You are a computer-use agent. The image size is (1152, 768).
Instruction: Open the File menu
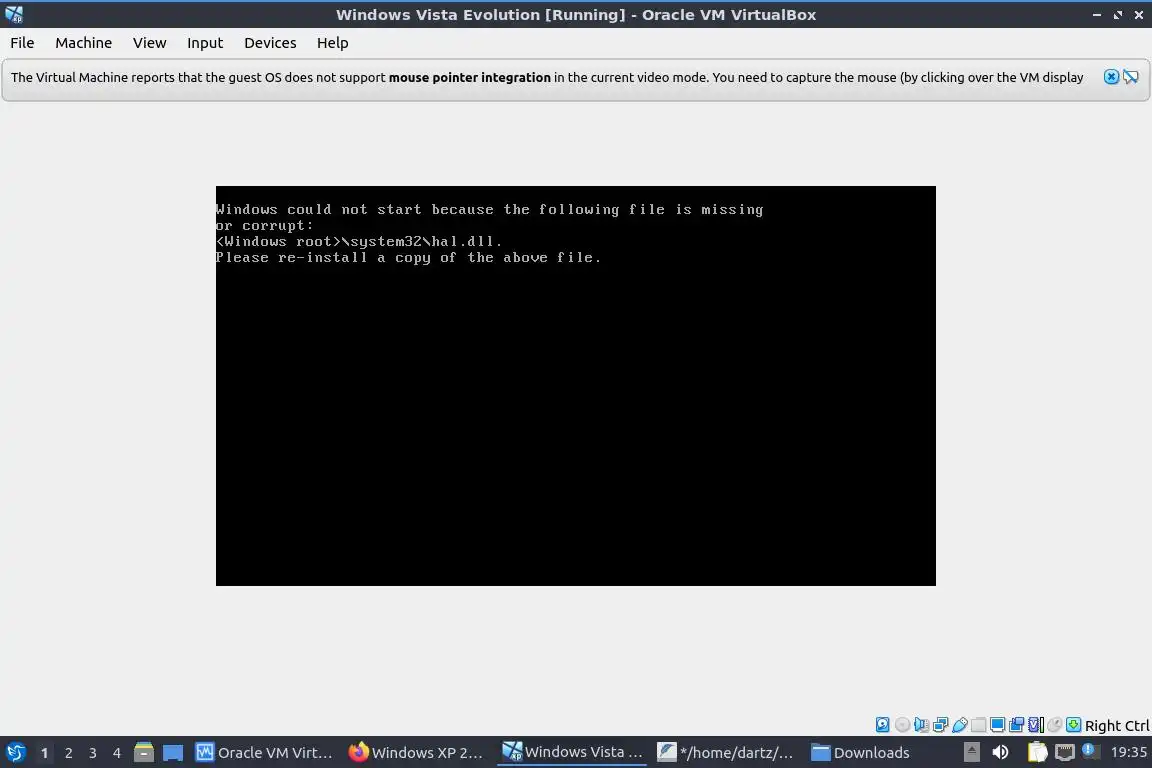click(x=22, y=43)
